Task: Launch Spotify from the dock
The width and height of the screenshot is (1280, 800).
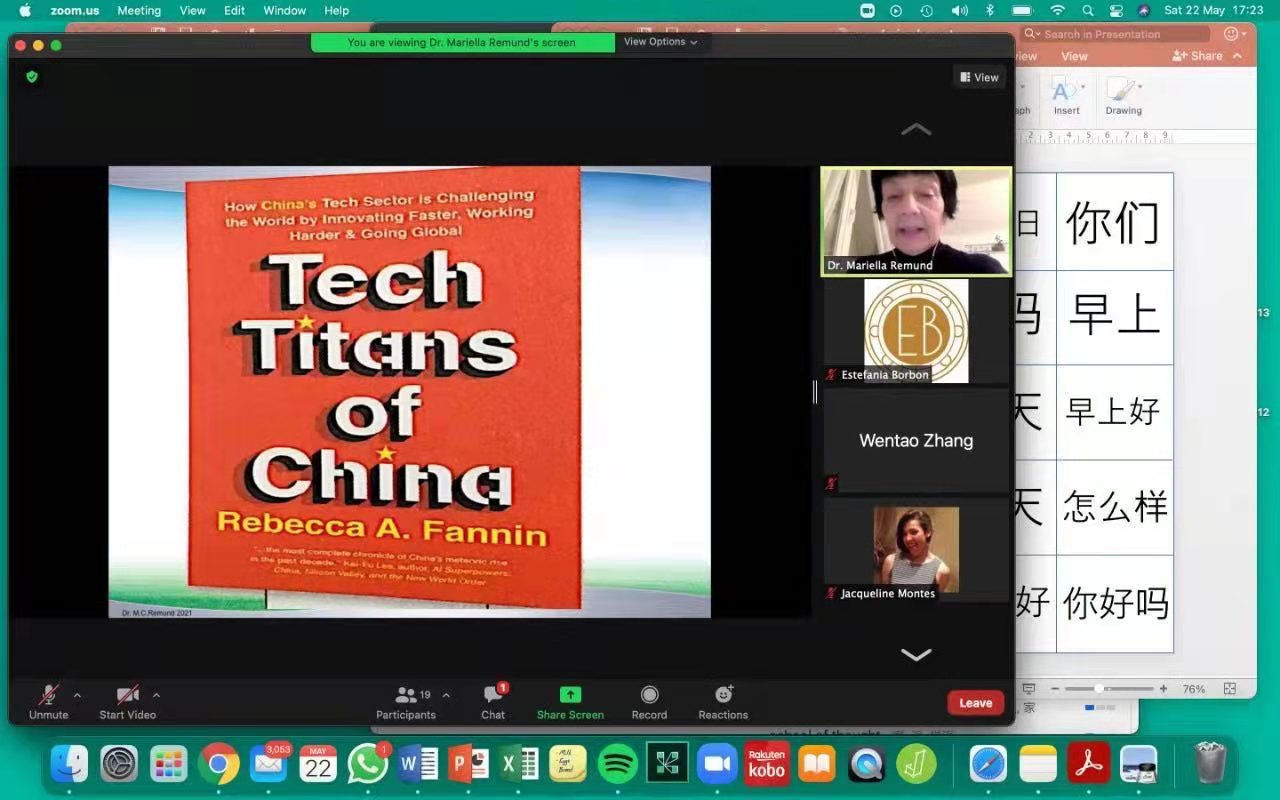Action: click(x=618, y=765)
